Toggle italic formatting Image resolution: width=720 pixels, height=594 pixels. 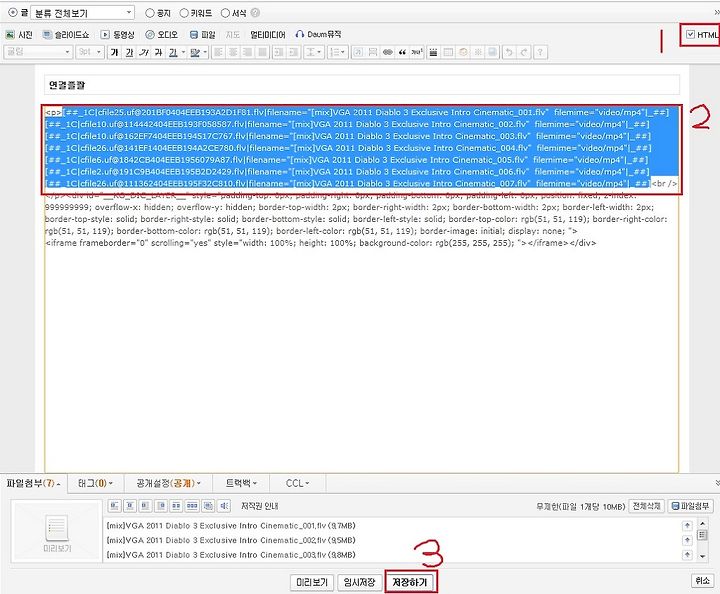point(144,52)
